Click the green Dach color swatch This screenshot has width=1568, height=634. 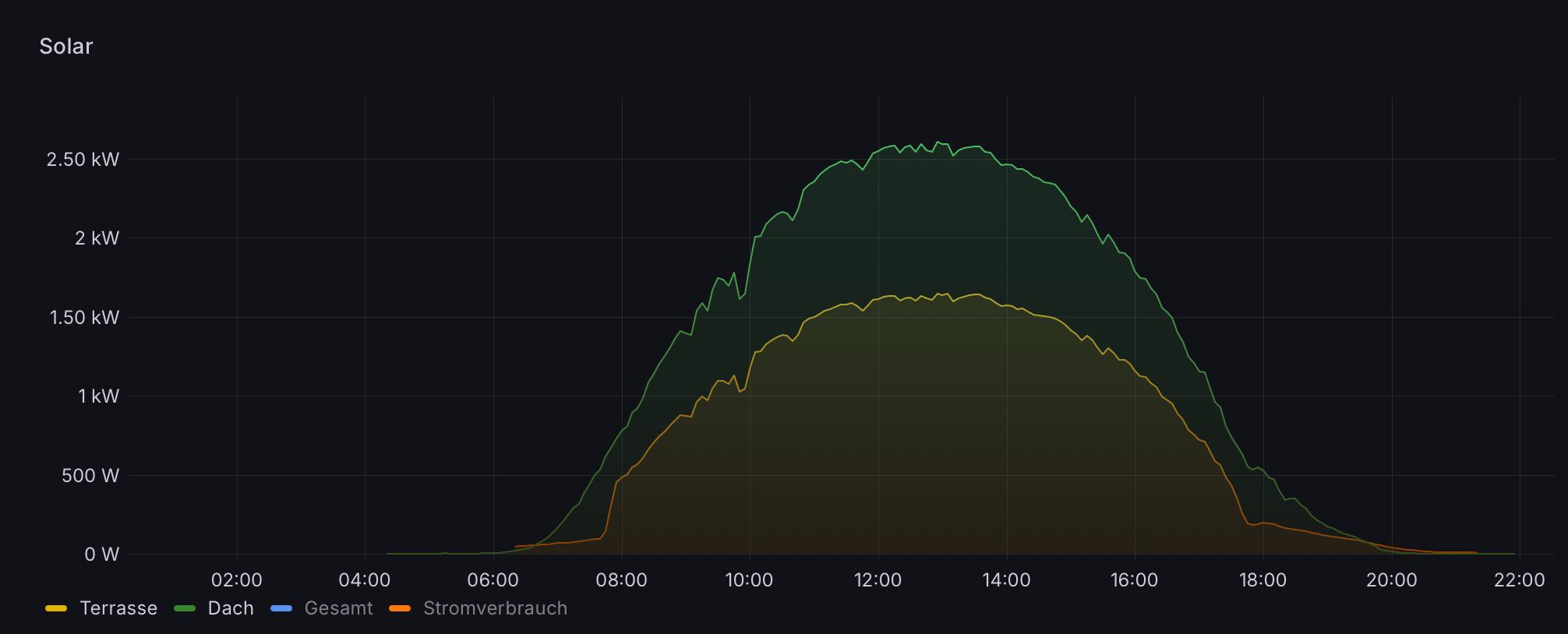[x=185, y=608]
